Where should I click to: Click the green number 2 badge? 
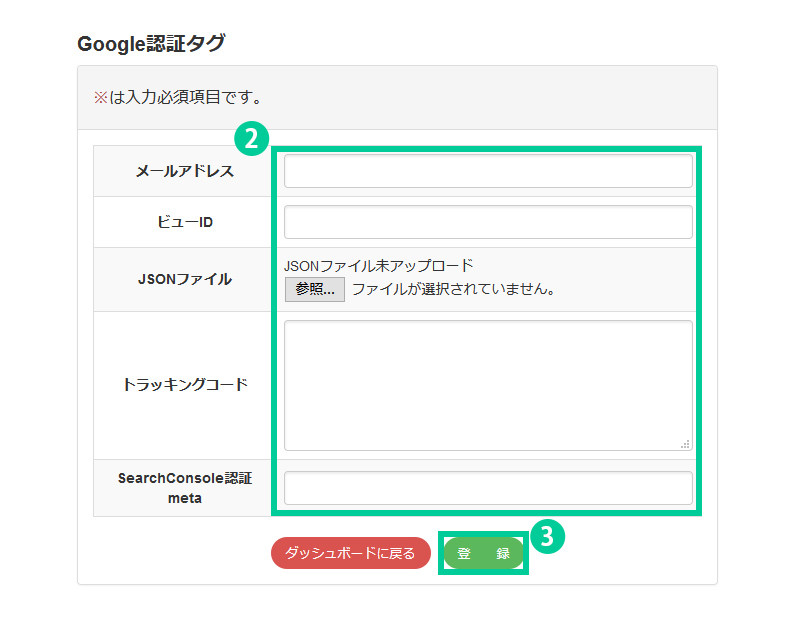point(252,137)
